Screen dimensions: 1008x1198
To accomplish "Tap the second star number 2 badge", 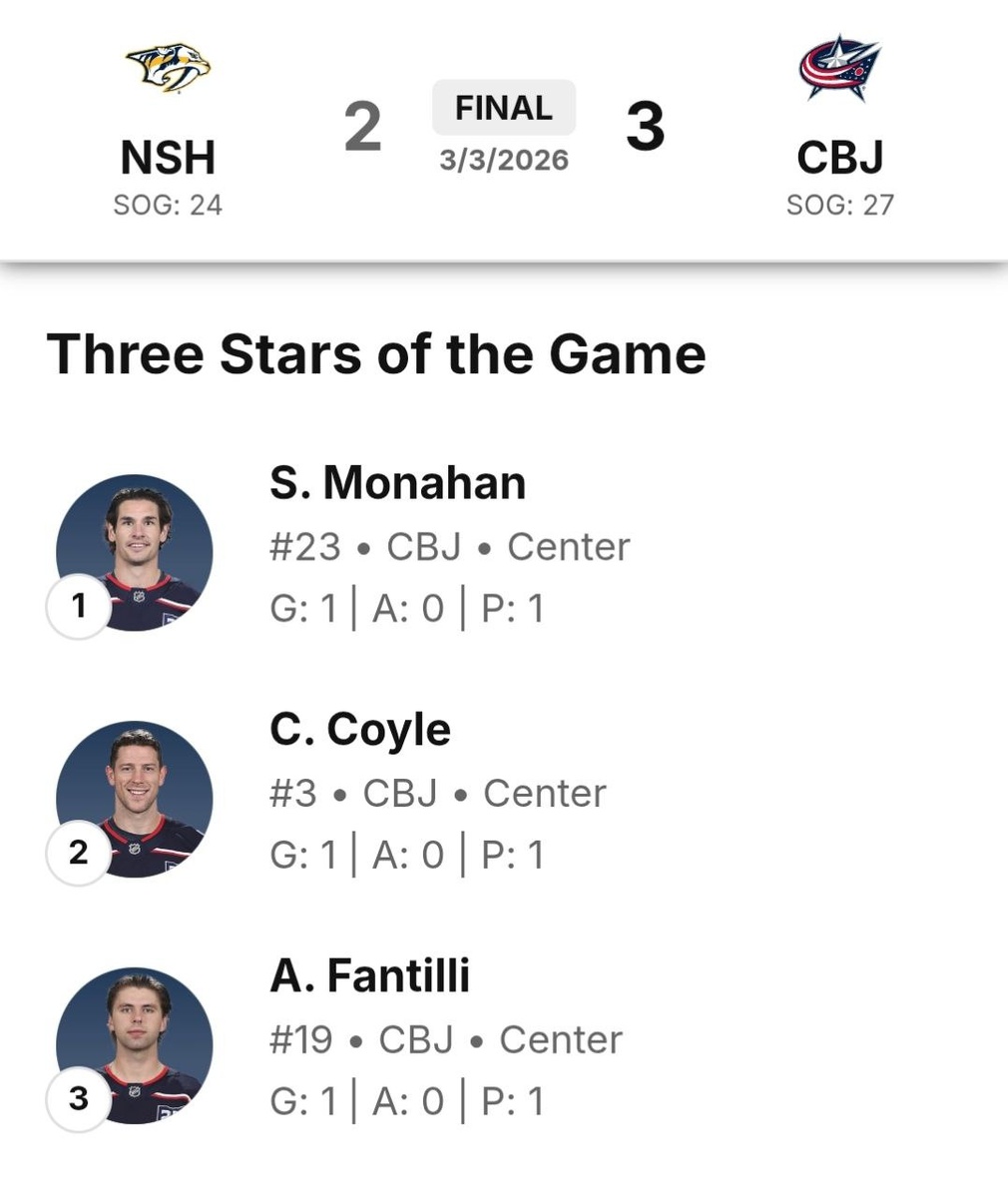I will pos(79,853).
